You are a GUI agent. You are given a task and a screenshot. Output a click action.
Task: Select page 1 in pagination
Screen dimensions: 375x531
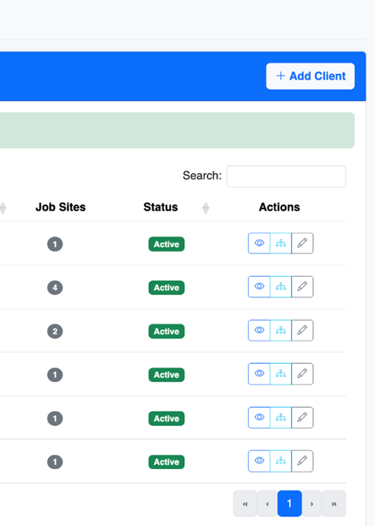(x=289, y=504)
